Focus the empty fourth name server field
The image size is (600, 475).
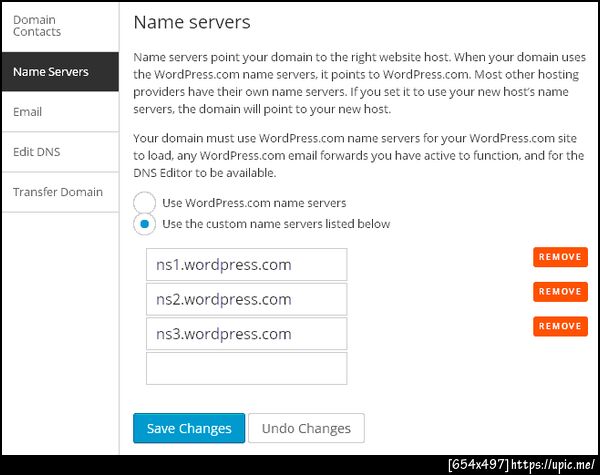pyautogui.click(x=246, y=369)
